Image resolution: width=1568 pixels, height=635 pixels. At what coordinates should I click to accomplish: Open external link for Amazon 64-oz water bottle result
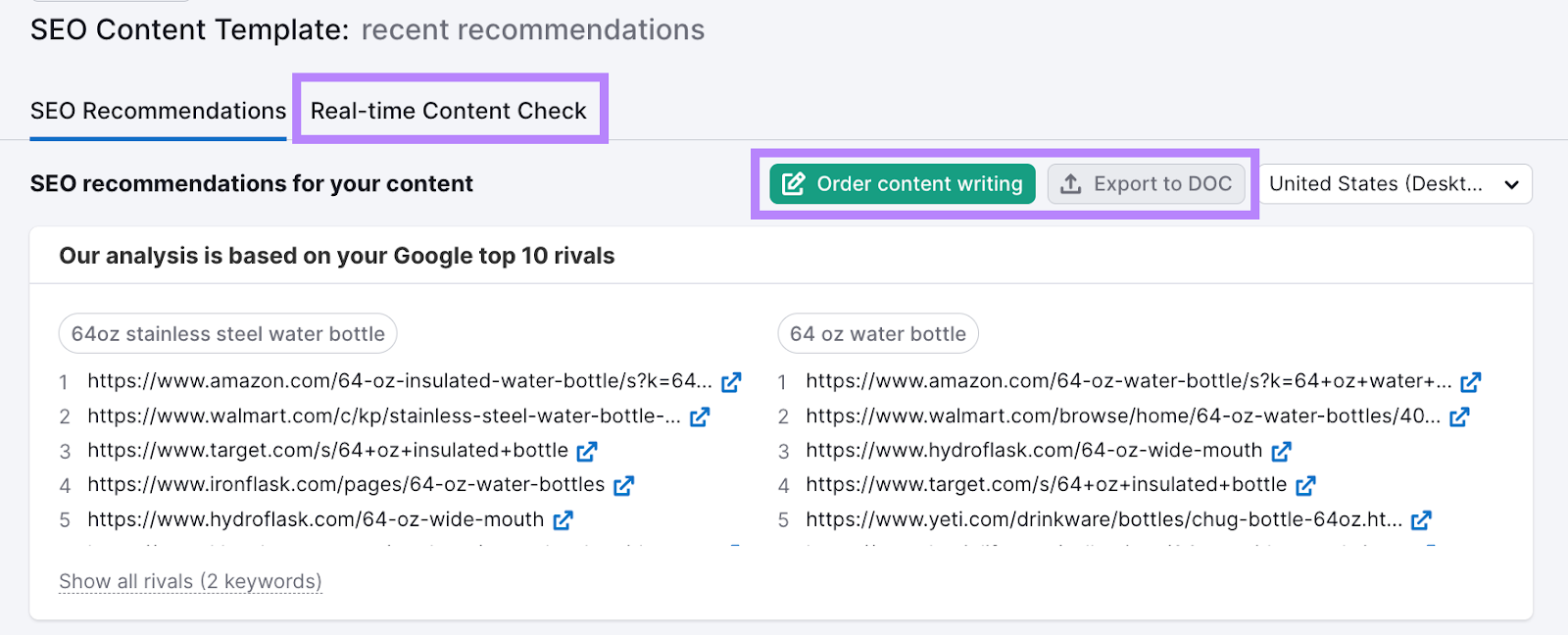coord(1471,382)
